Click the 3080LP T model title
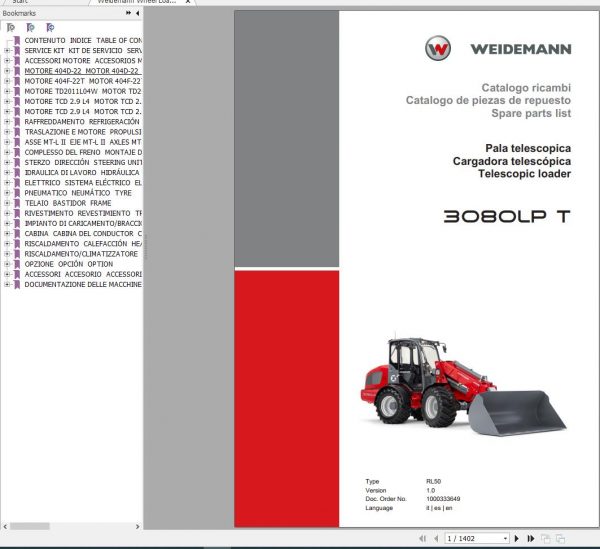The width and height of the screenshot is (600, 549). pyautogui.click(x=507, y=217)
